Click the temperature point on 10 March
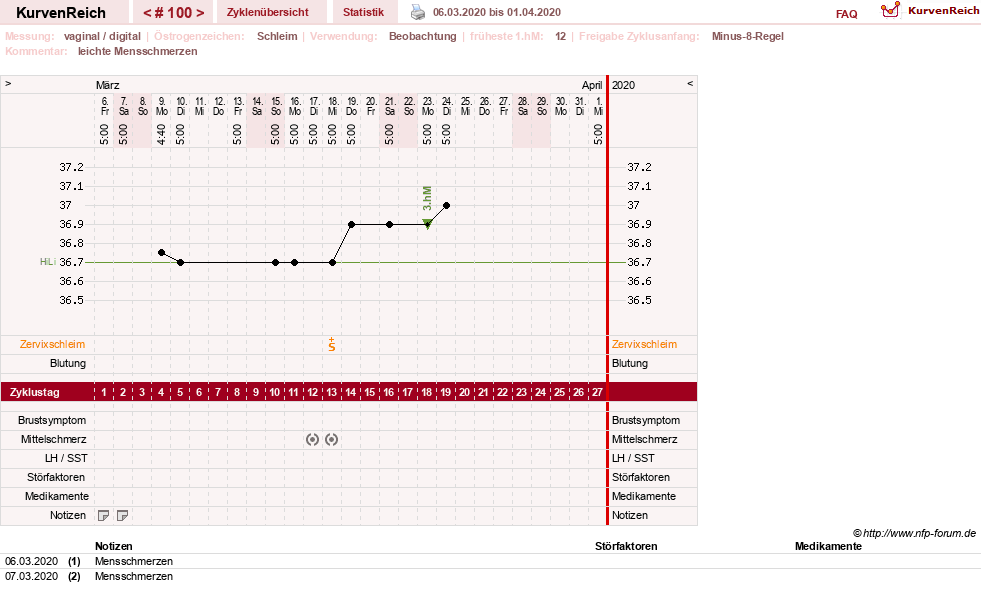The height and width of the screenshot is (605, 981). [x=180, y=262]
